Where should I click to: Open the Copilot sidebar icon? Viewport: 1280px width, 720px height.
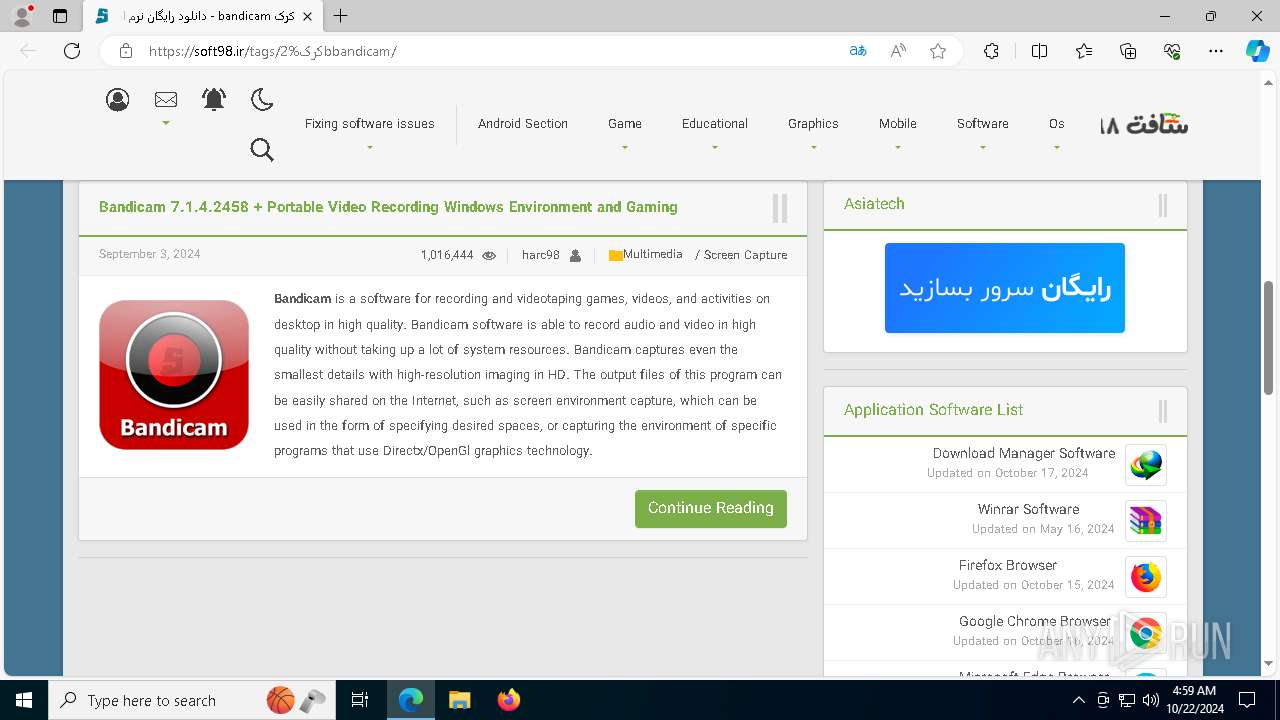tap(1257, 51)
